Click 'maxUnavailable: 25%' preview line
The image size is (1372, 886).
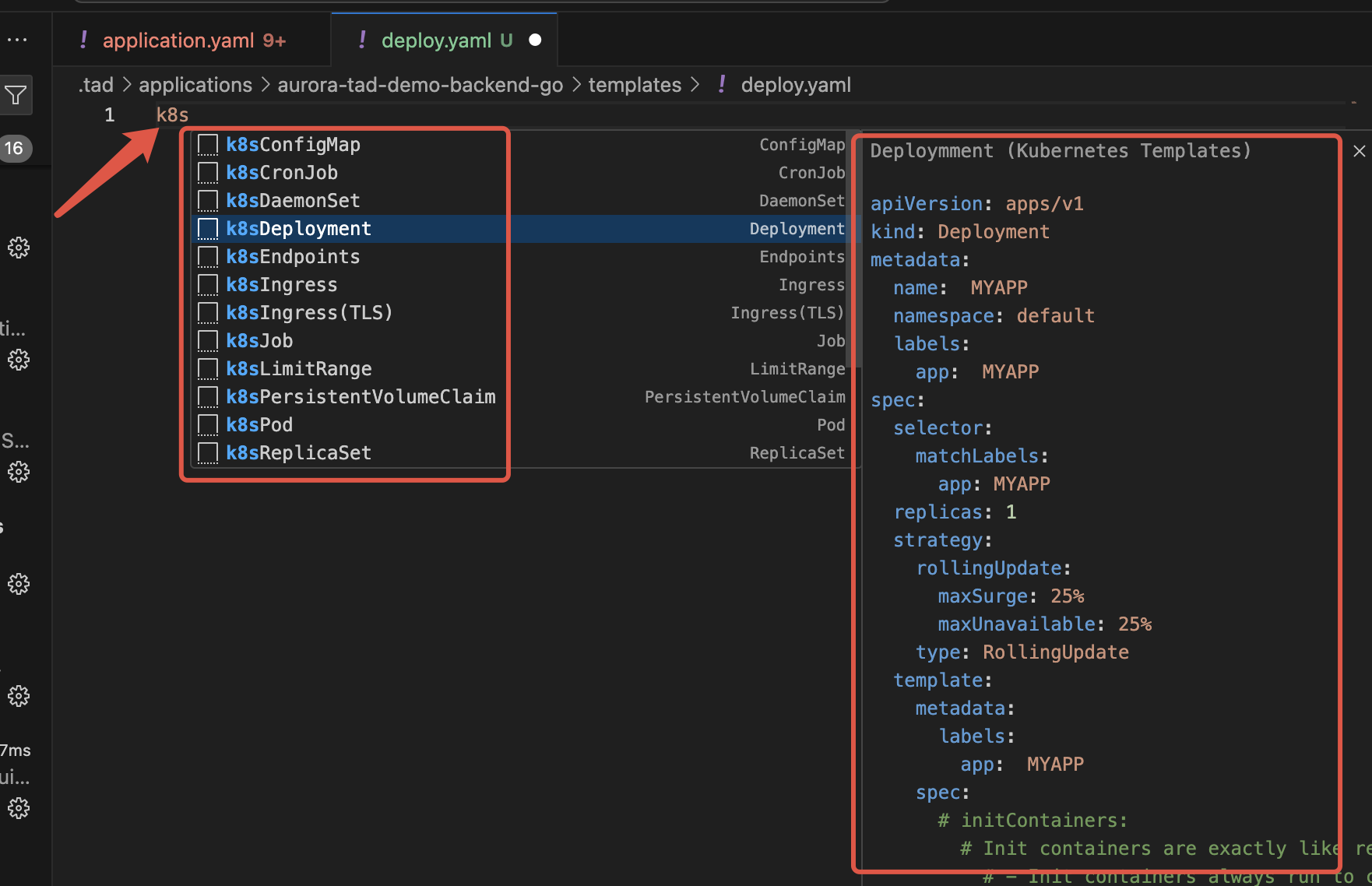point(1044,624)
